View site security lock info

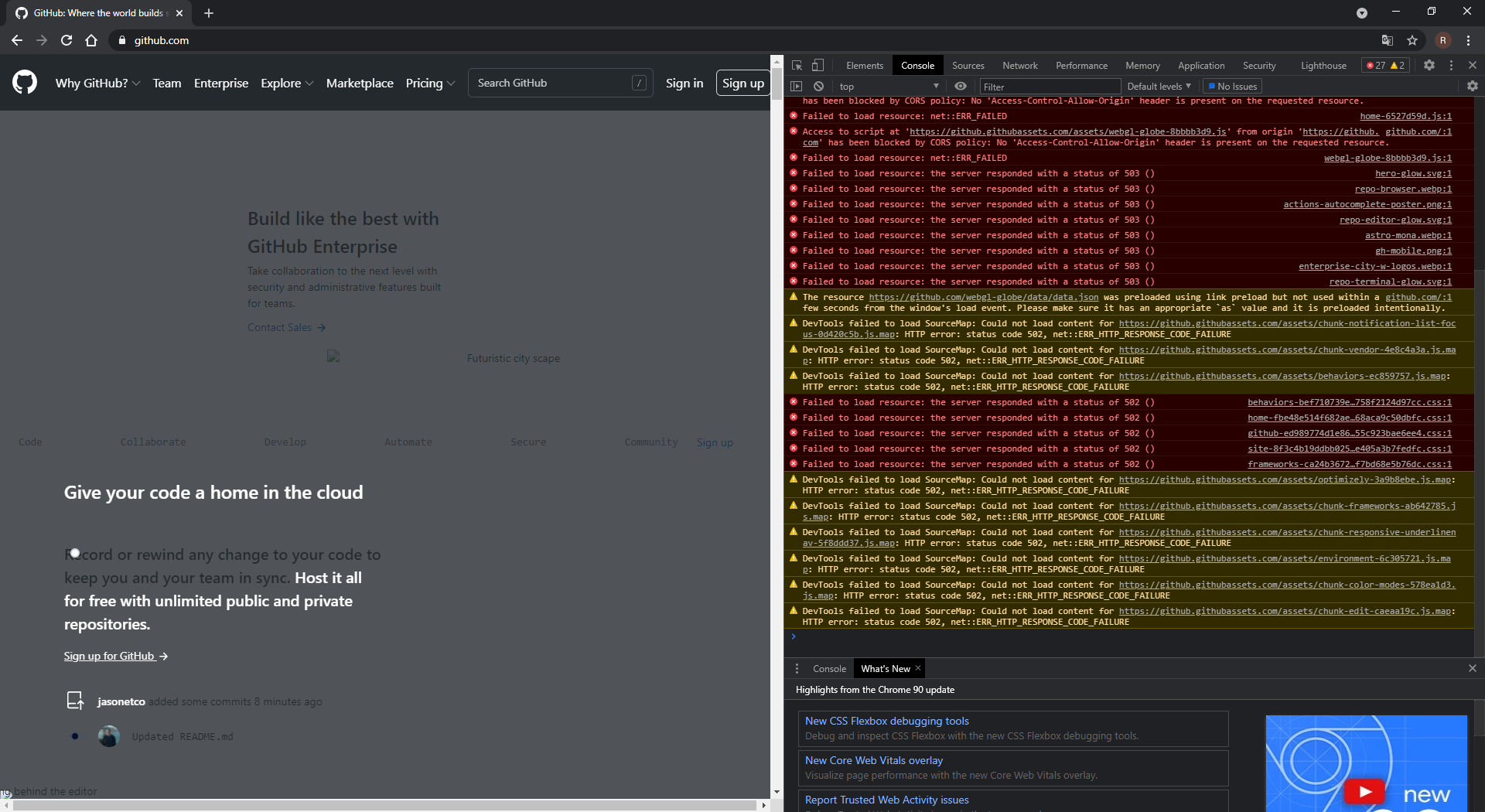(121, 40)
